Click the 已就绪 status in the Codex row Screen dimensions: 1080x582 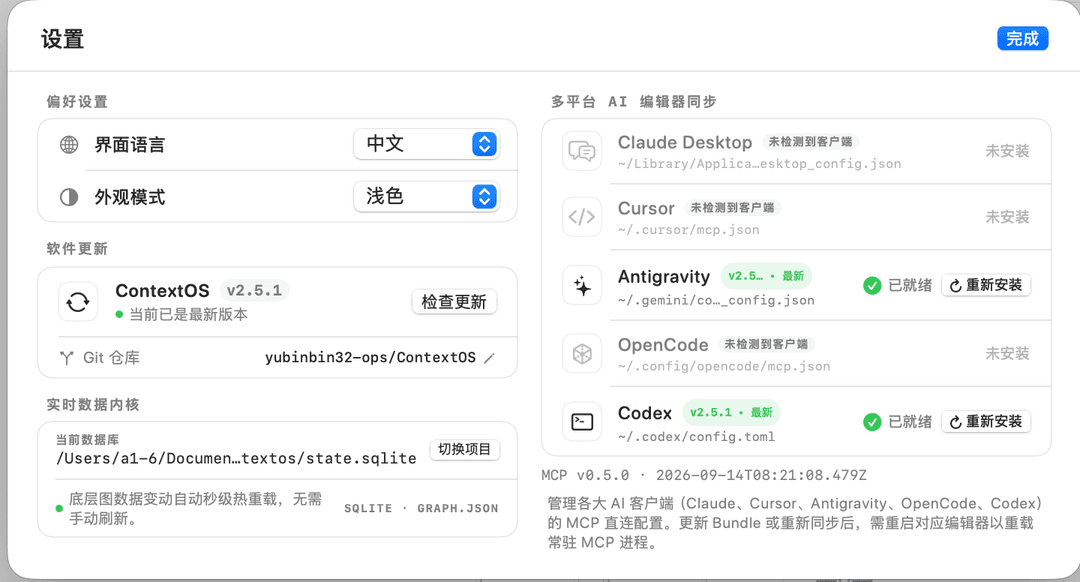910,422
